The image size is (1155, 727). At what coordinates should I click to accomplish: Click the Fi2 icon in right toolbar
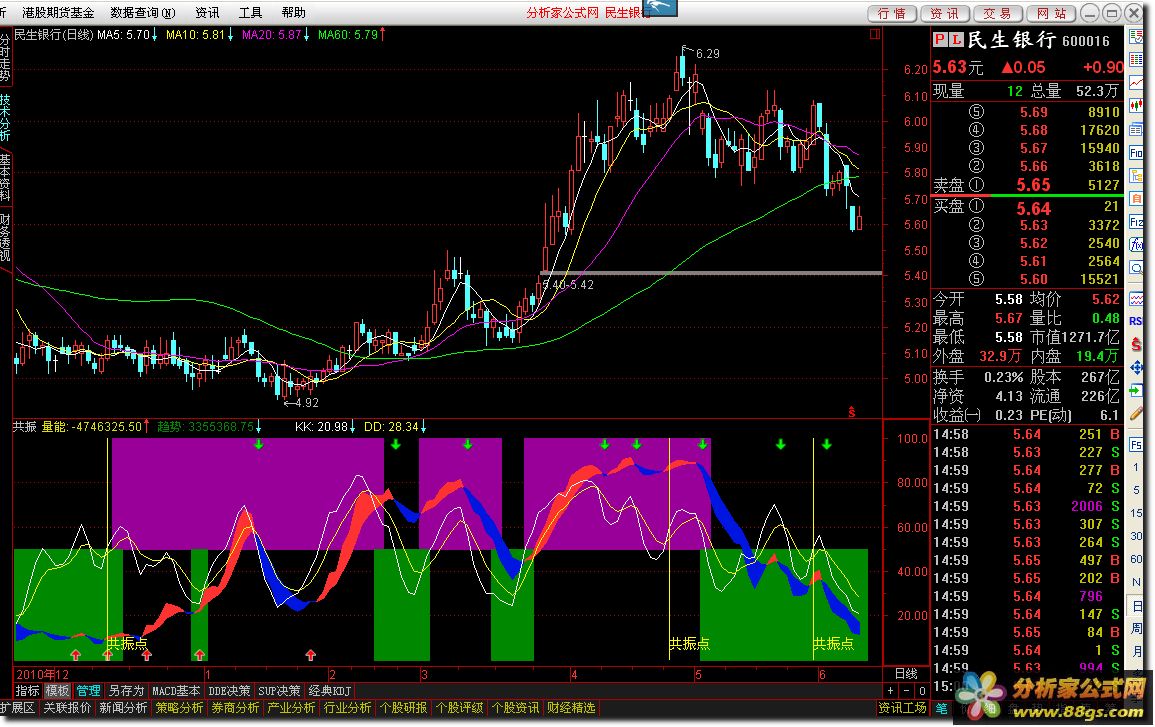tap(1136, 222)
